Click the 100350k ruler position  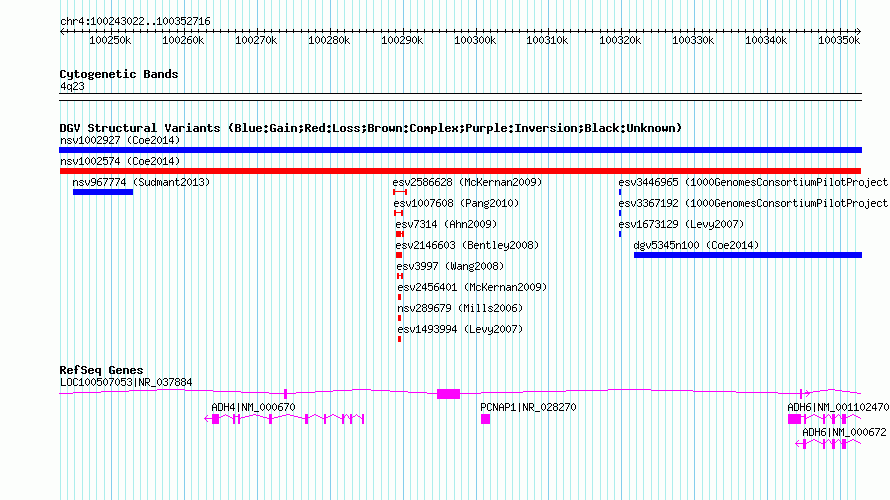click(839, 40)
